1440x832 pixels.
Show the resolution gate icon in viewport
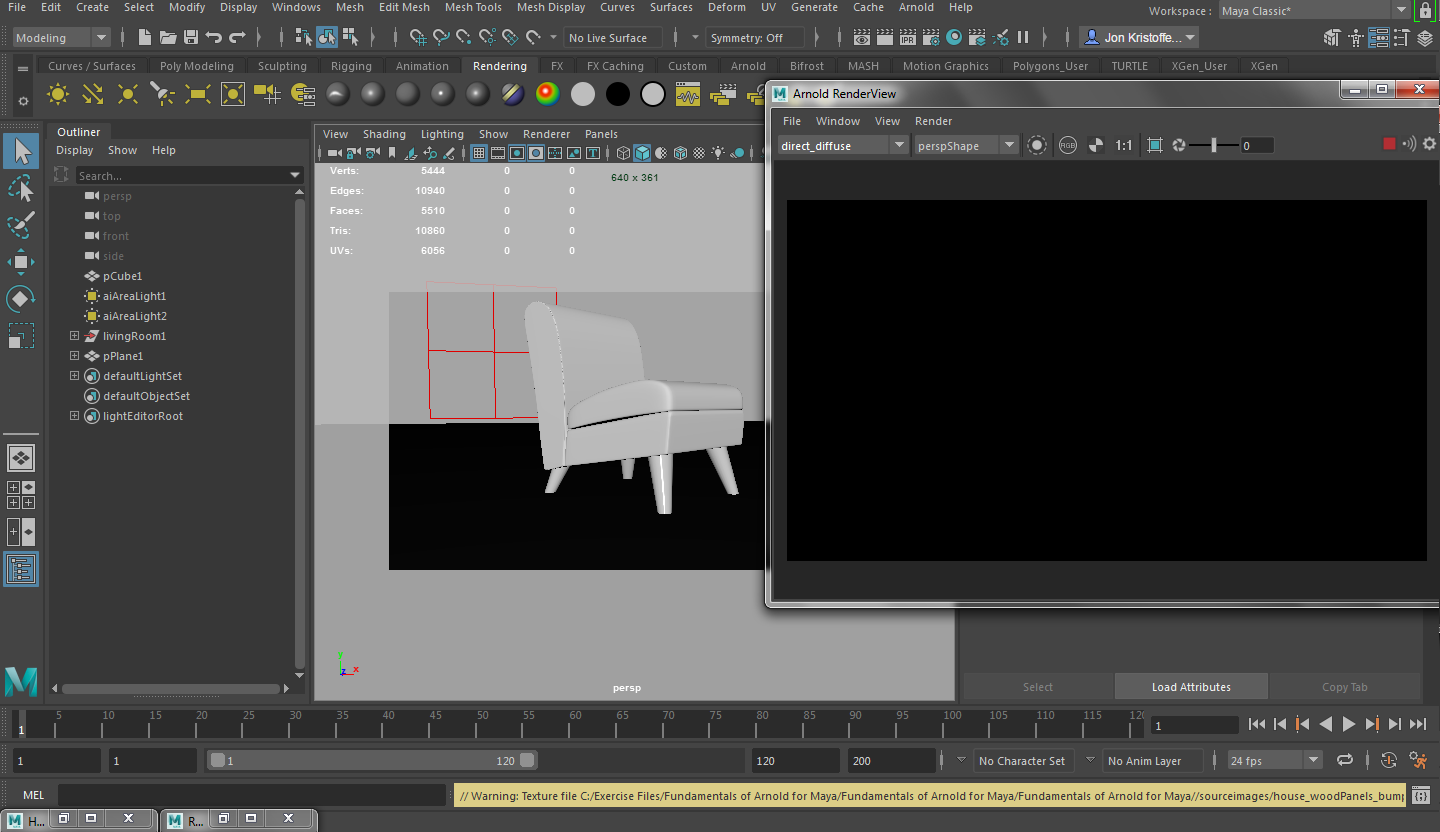pos(517,152)
